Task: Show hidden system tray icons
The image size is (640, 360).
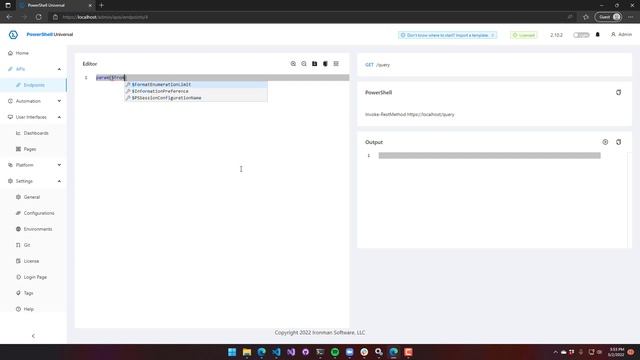Action: point(555,352)
